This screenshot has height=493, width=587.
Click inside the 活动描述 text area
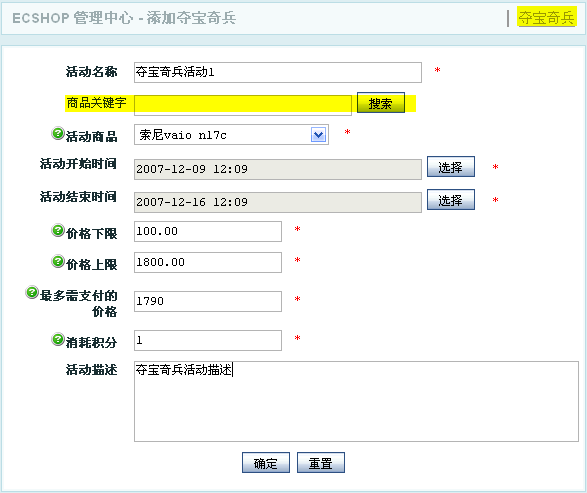click(x=356, y=401)
